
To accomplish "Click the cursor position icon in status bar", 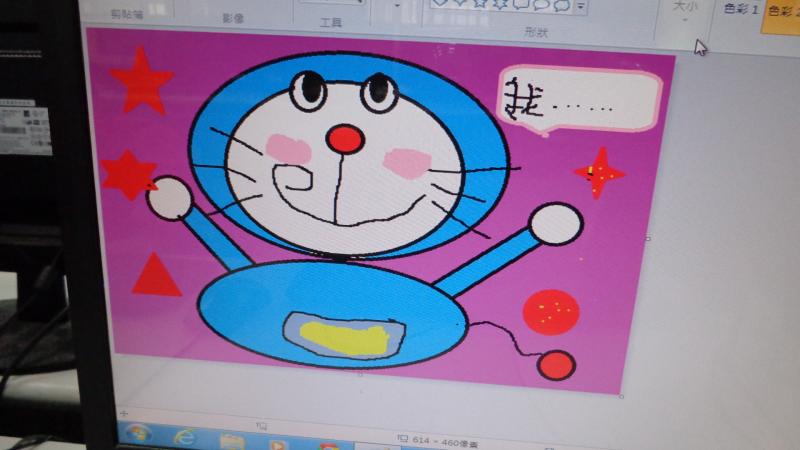I will 124,413.
